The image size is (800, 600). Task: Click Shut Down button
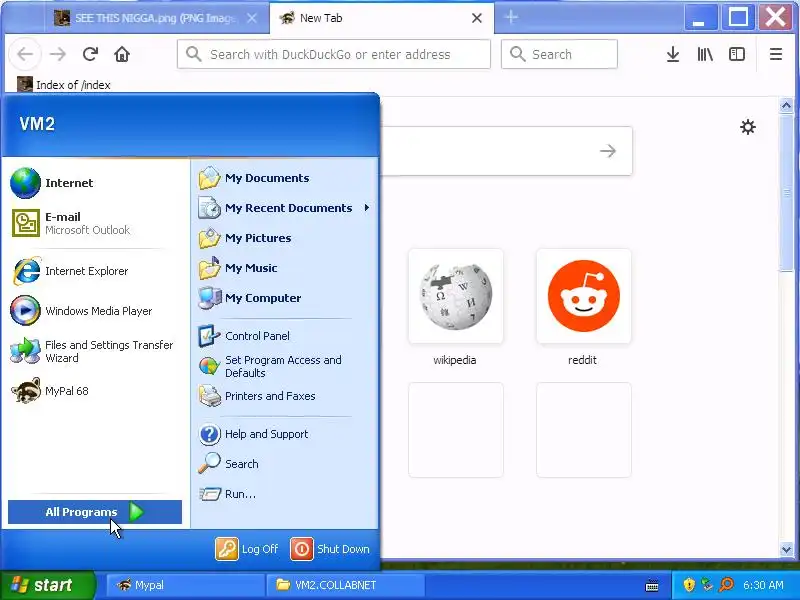(x=330, y=549)
